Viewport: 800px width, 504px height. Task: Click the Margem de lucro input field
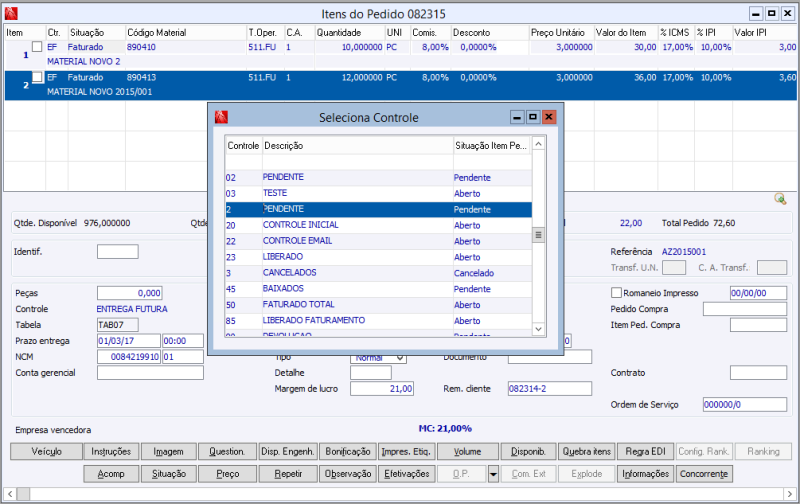tap(383, 389)
